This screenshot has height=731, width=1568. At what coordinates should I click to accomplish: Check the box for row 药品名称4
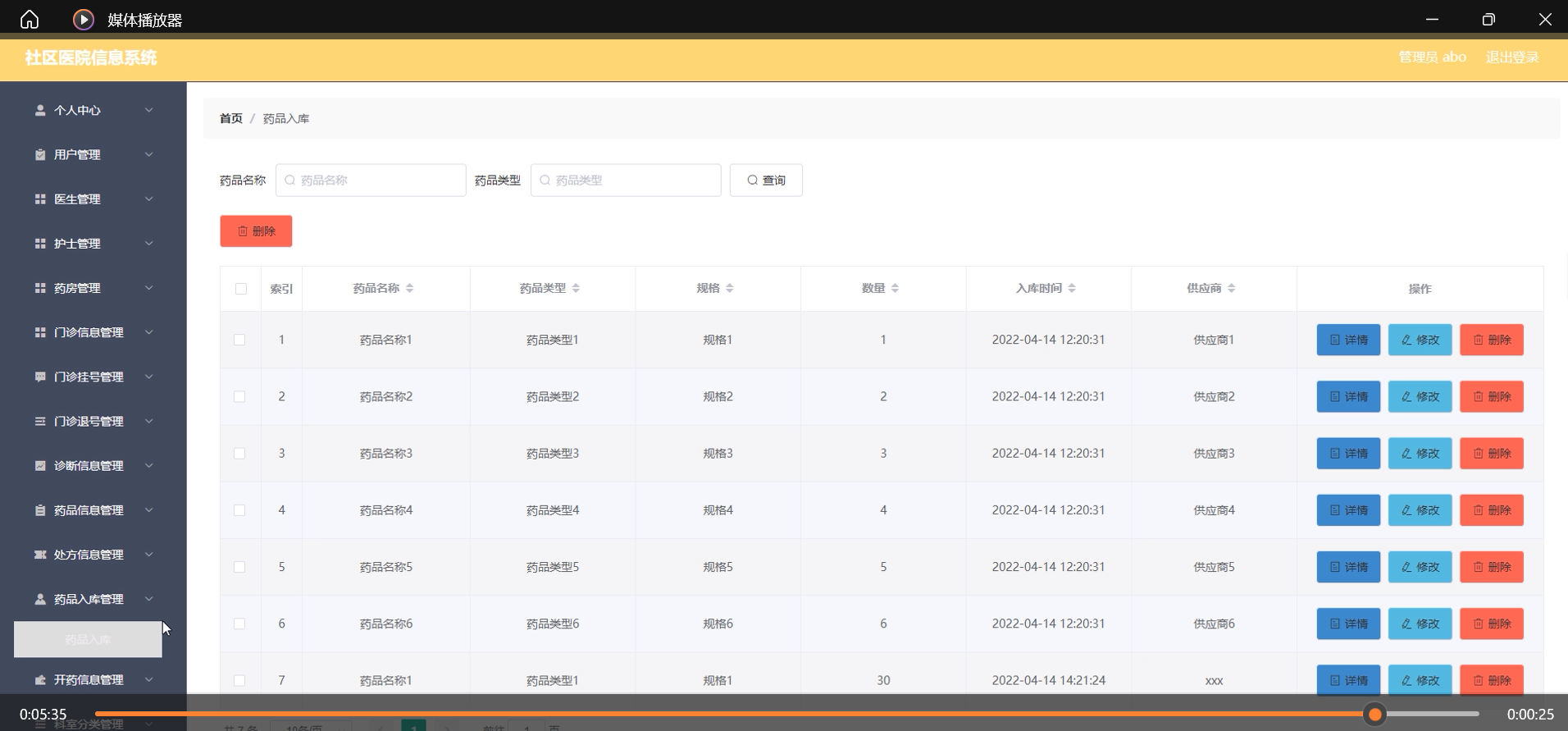(x=239, y=510)
